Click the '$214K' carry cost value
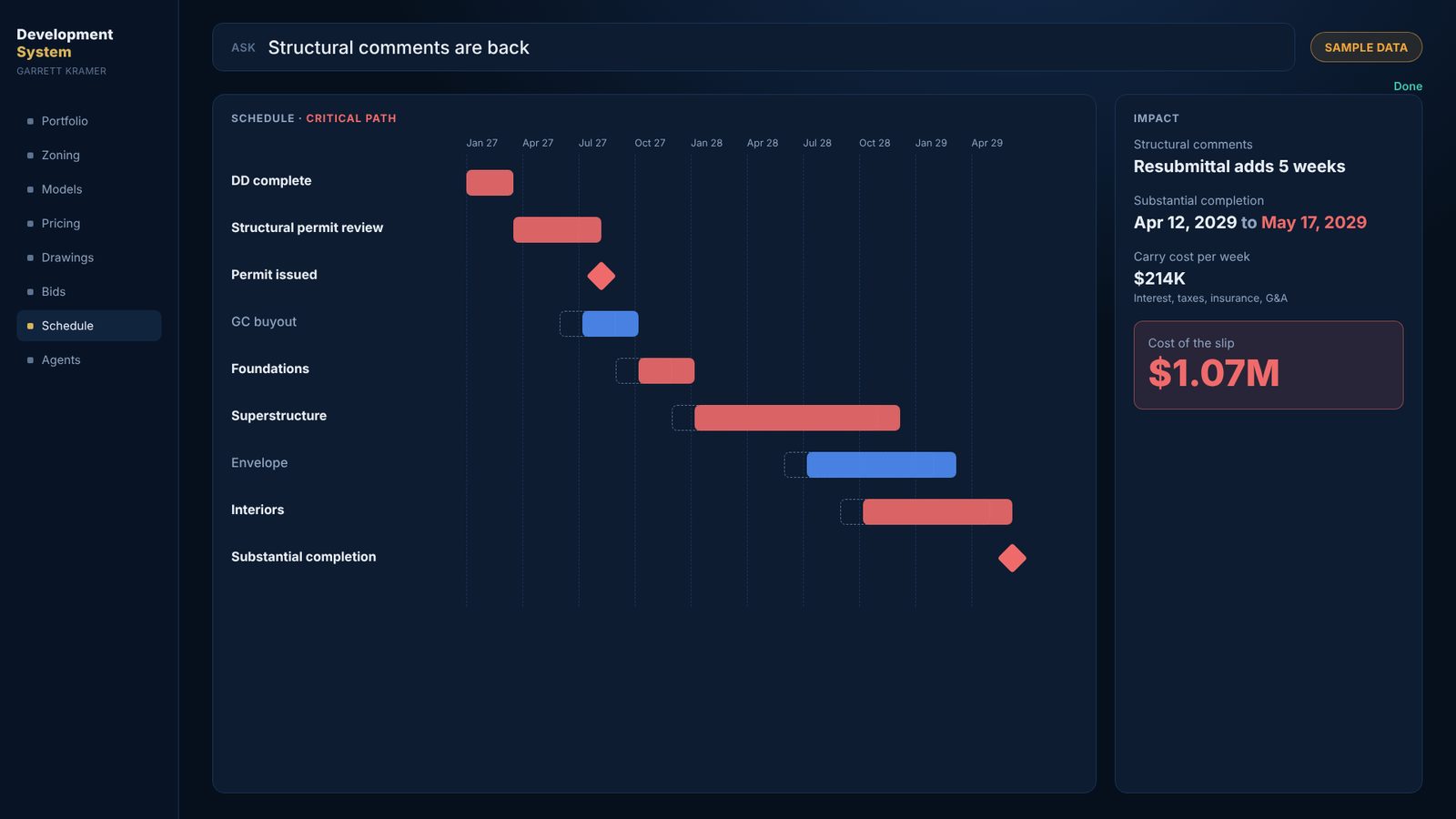The height and width of the screenshot is (819, 1456). click(1159, 278)
